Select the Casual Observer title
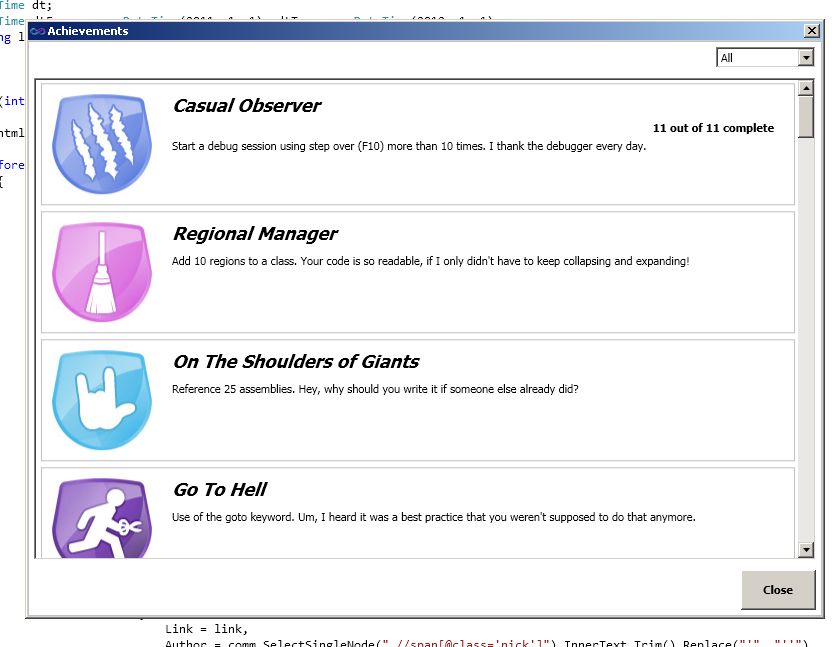 pos(247,106)
